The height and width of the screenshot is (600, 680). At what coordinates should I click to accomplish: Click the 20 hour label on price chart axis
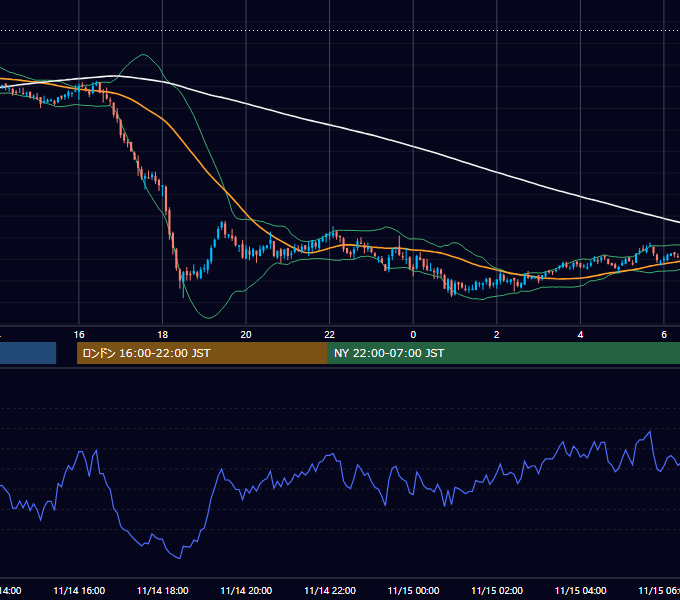tap(246, 335)
